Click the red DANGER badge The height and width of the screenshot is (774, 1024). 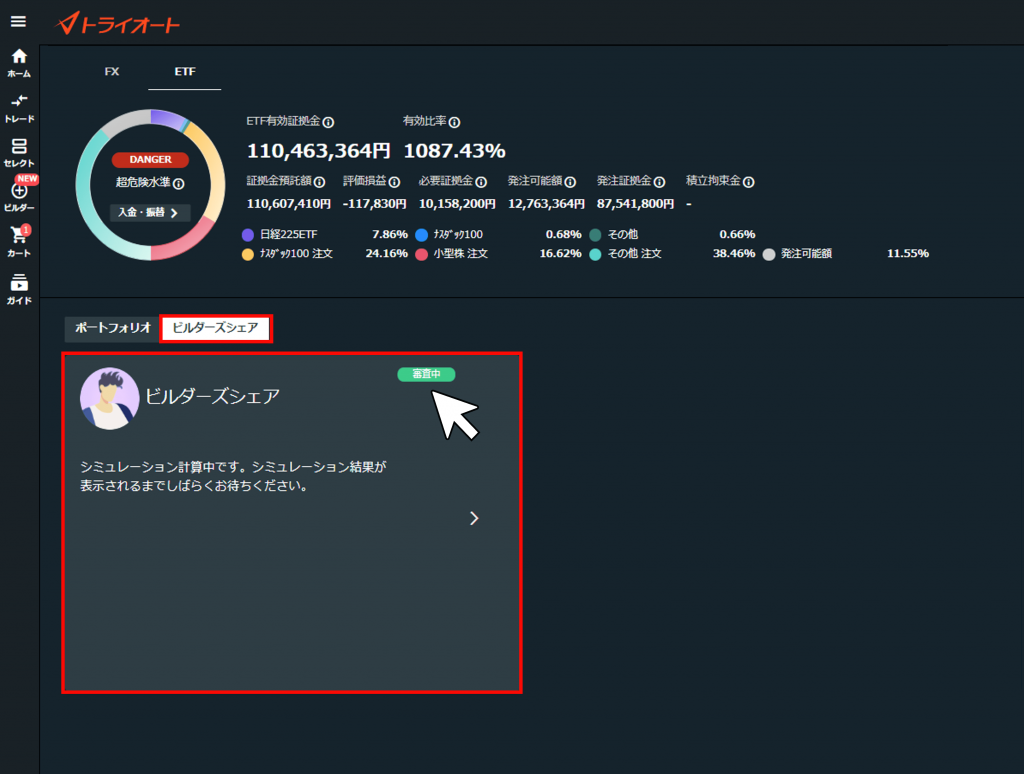[x=150, y=159]
